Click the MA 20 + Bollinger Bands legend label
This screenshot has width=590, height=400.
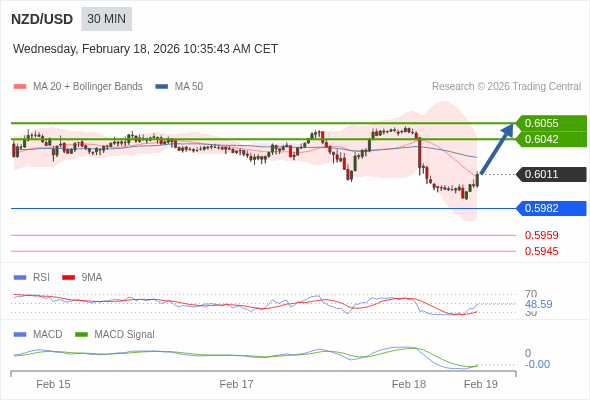[x=88, y=87]
